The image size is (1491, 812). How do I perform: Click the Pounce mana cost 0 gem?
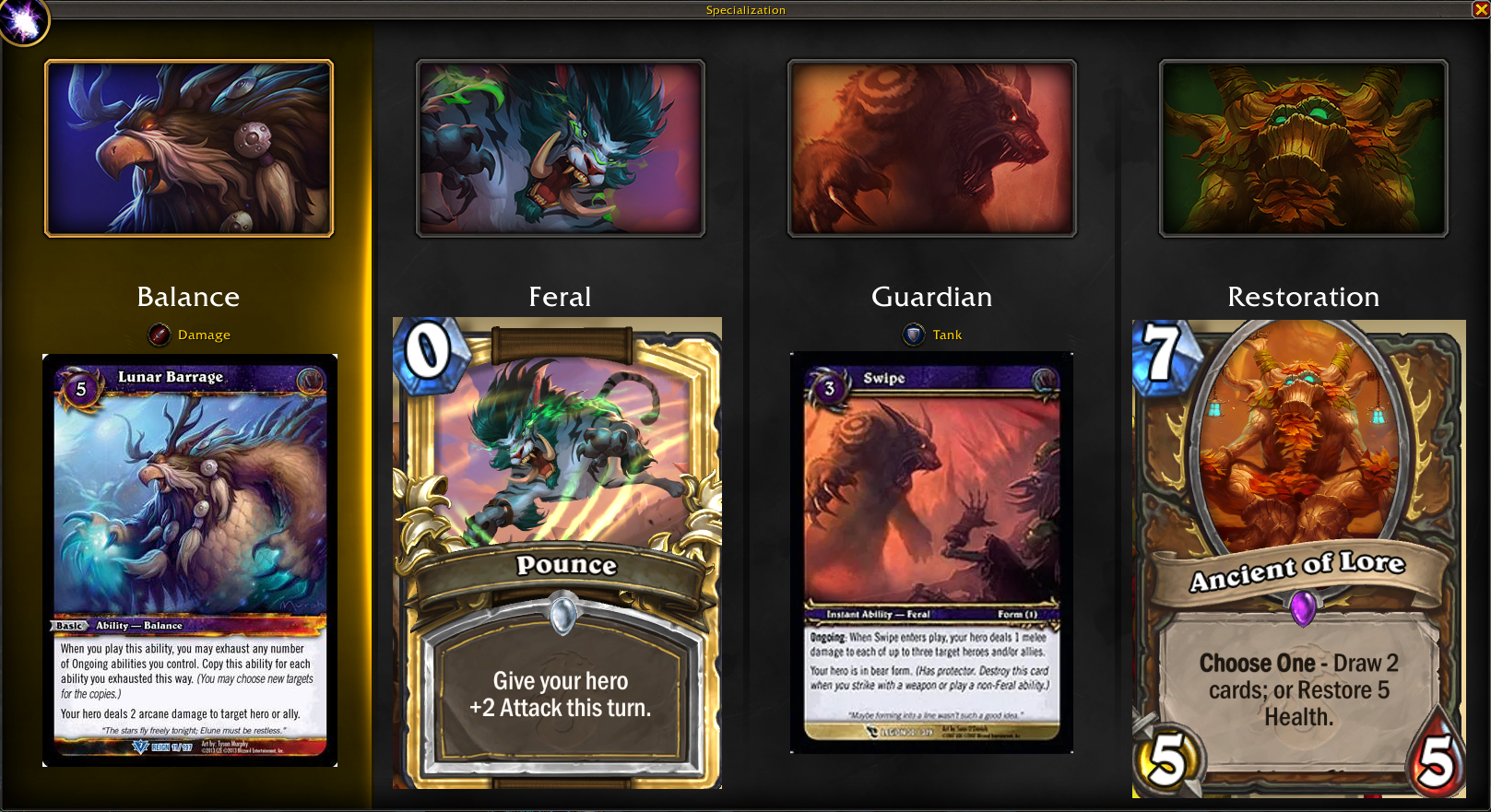(x=427, y=352)
